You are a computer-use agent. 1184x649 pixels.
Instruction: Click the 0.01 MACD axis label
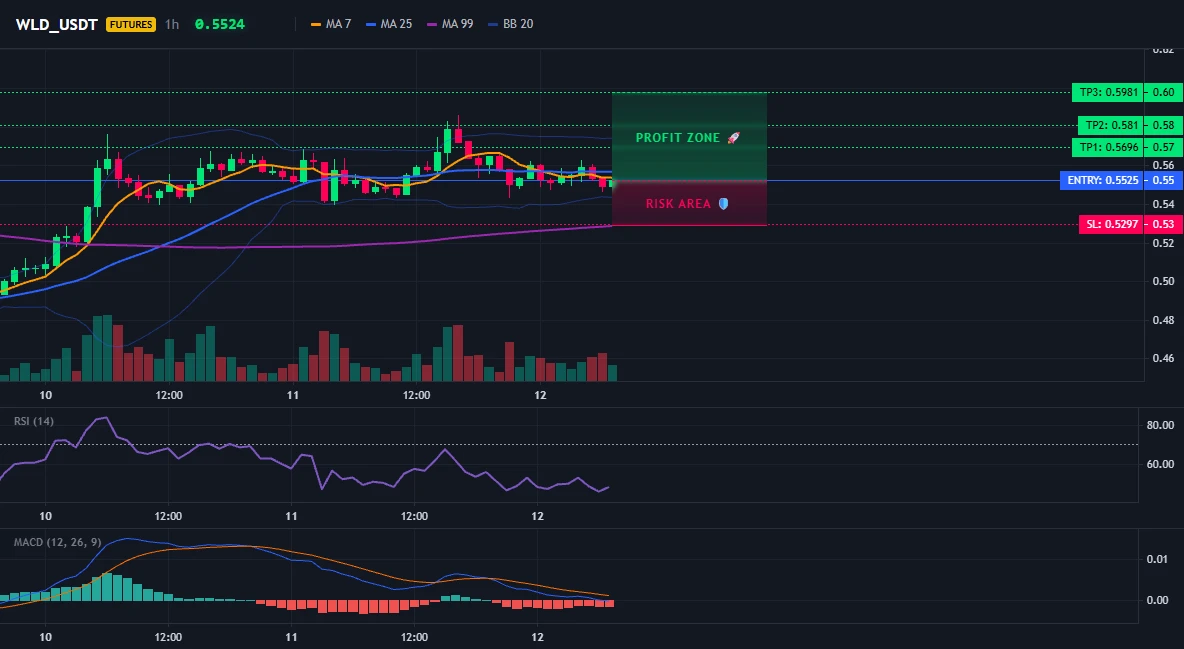click(1158, 559)
